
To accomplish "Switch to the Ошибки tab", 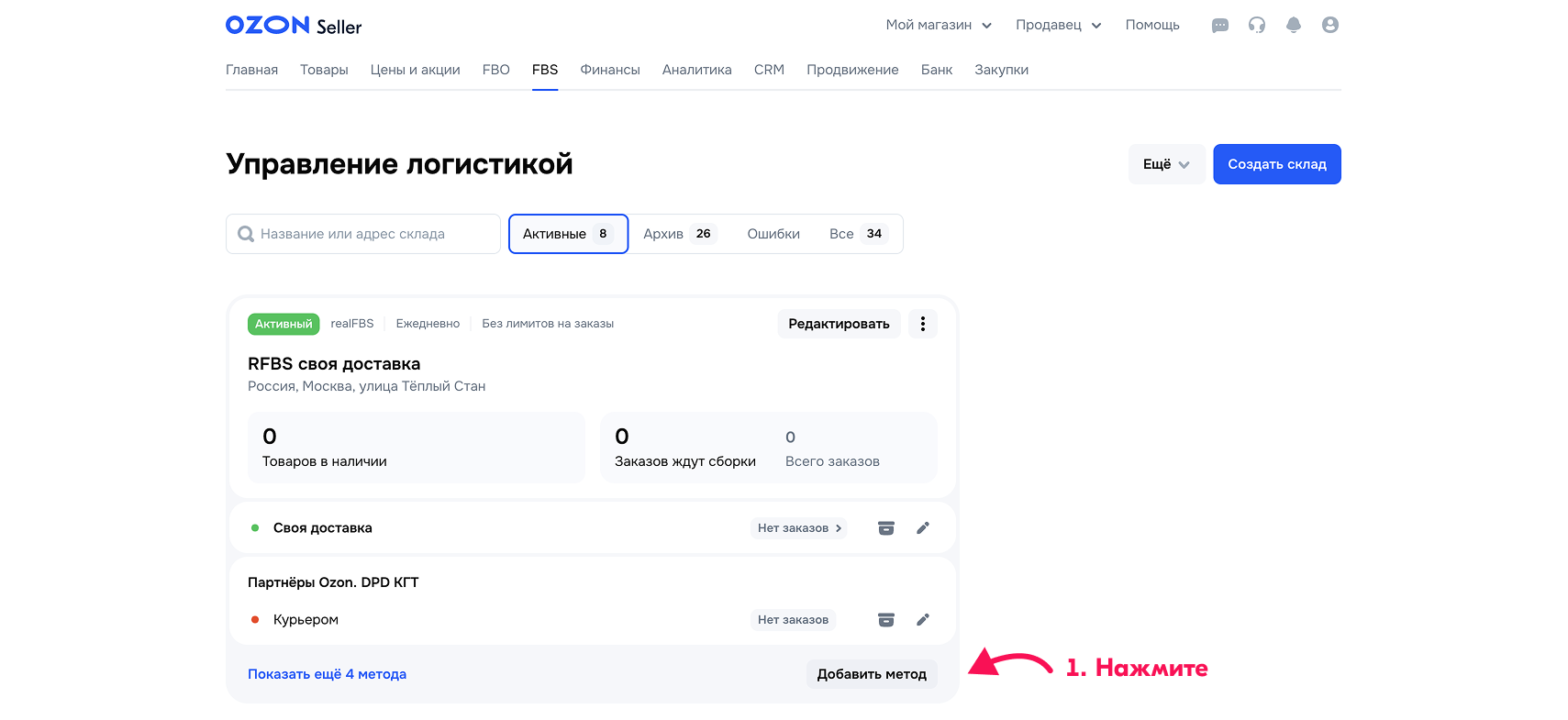I will (773, 234).
